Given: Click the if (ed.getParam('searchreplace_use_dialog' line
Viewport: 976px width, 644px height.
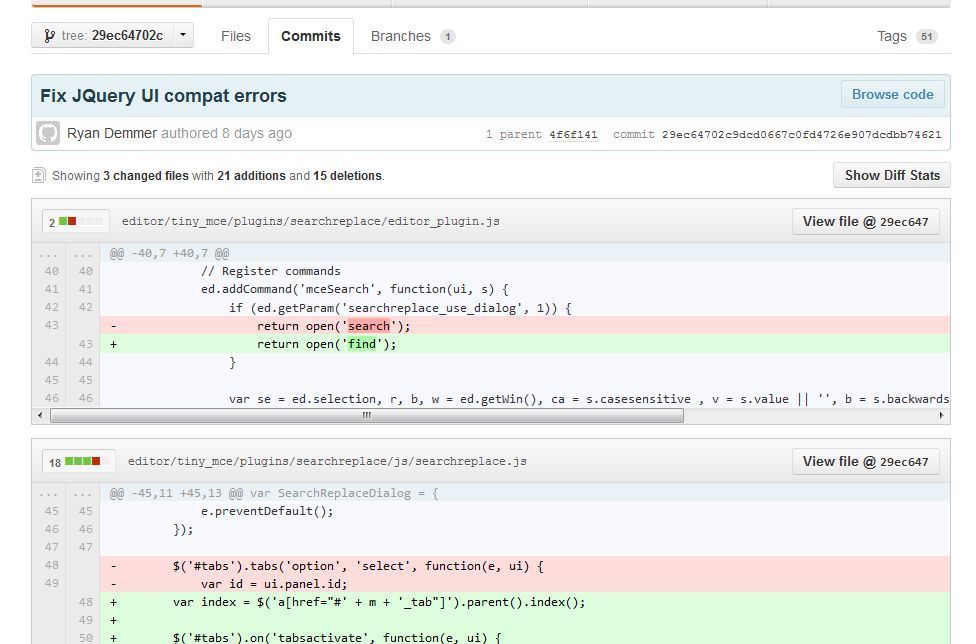Looking at the screenshot, I should coord(525,307).
